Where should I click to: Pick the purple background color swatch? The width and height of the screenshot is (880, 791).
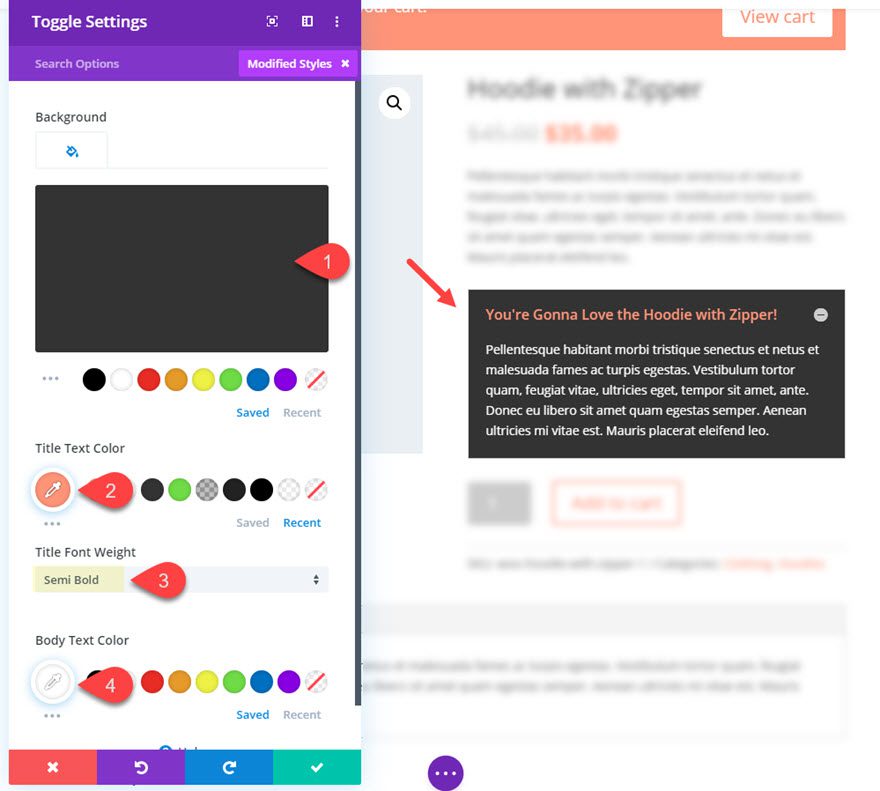click(286, 380)
